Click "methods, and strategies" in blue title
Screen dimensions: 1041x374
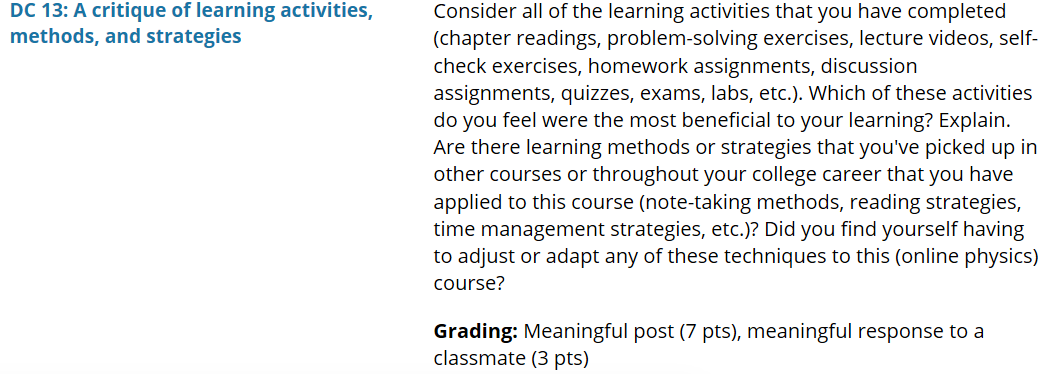[x=125, y=35]
